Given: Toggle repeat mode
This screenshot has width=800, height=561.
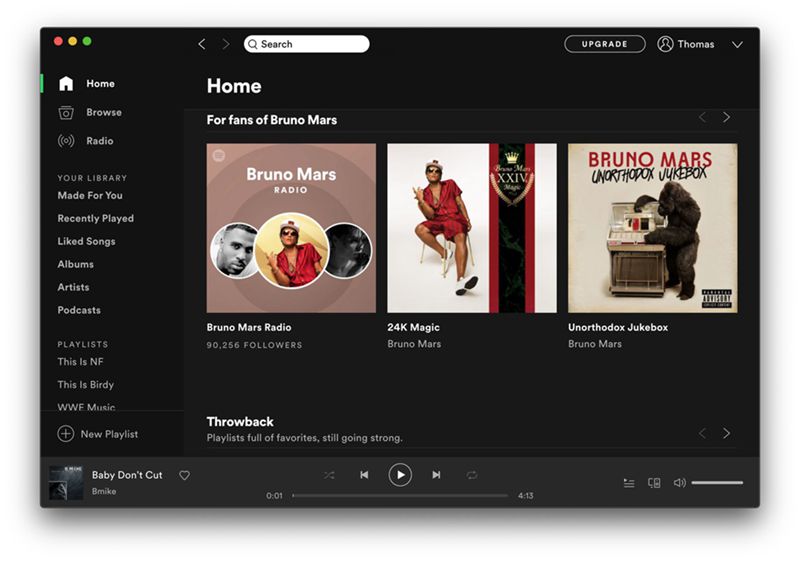Looking at the screenshot, I should (472, 475).
